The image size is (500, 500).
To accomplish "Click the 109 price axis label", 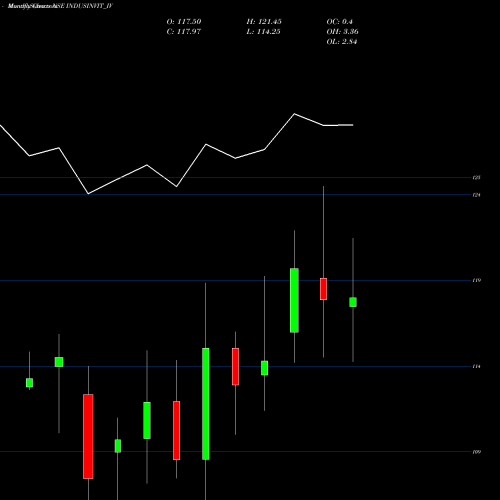I will click(477, 452).
